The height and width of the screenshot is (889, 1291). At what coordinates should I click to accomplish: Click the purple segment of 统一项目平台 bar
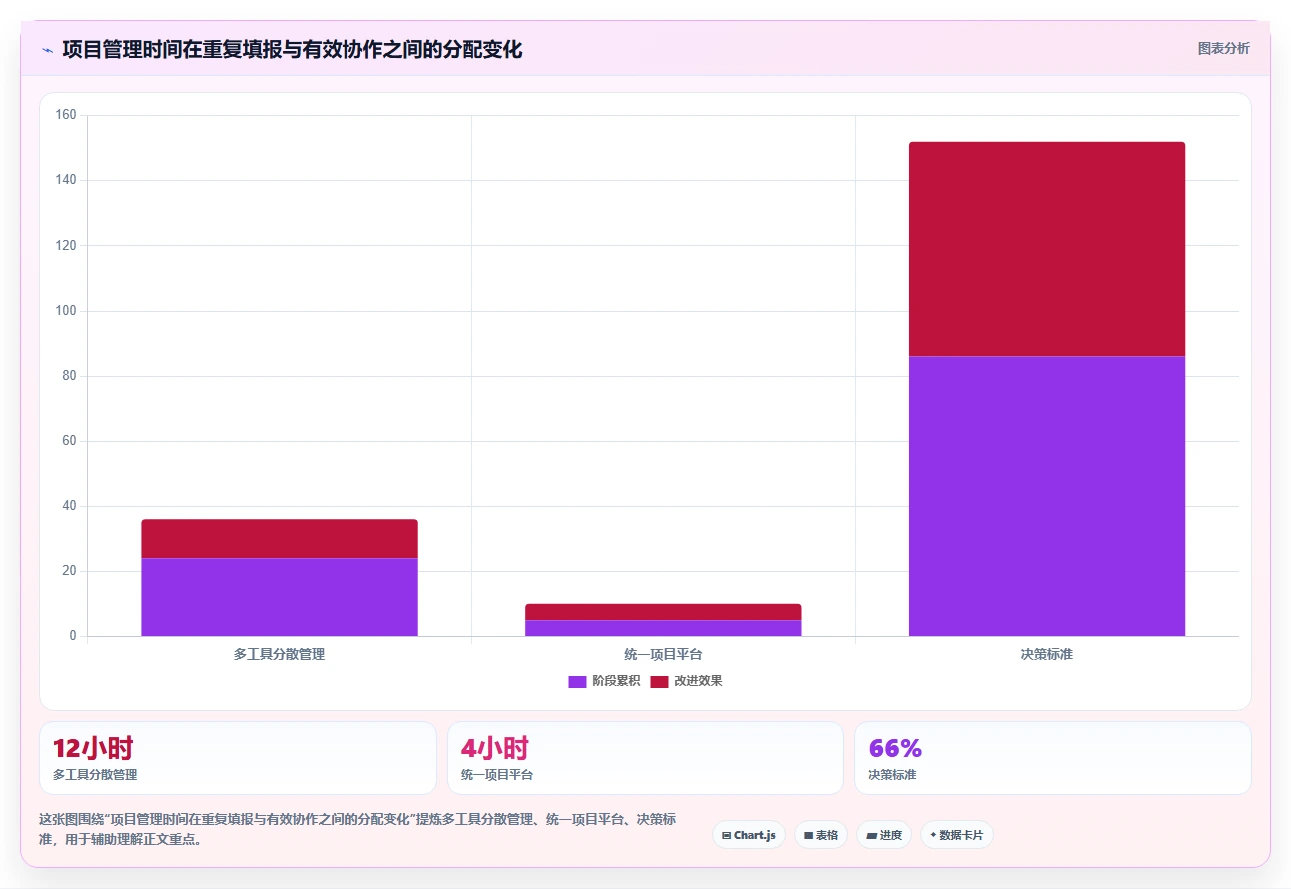(663, 628)
